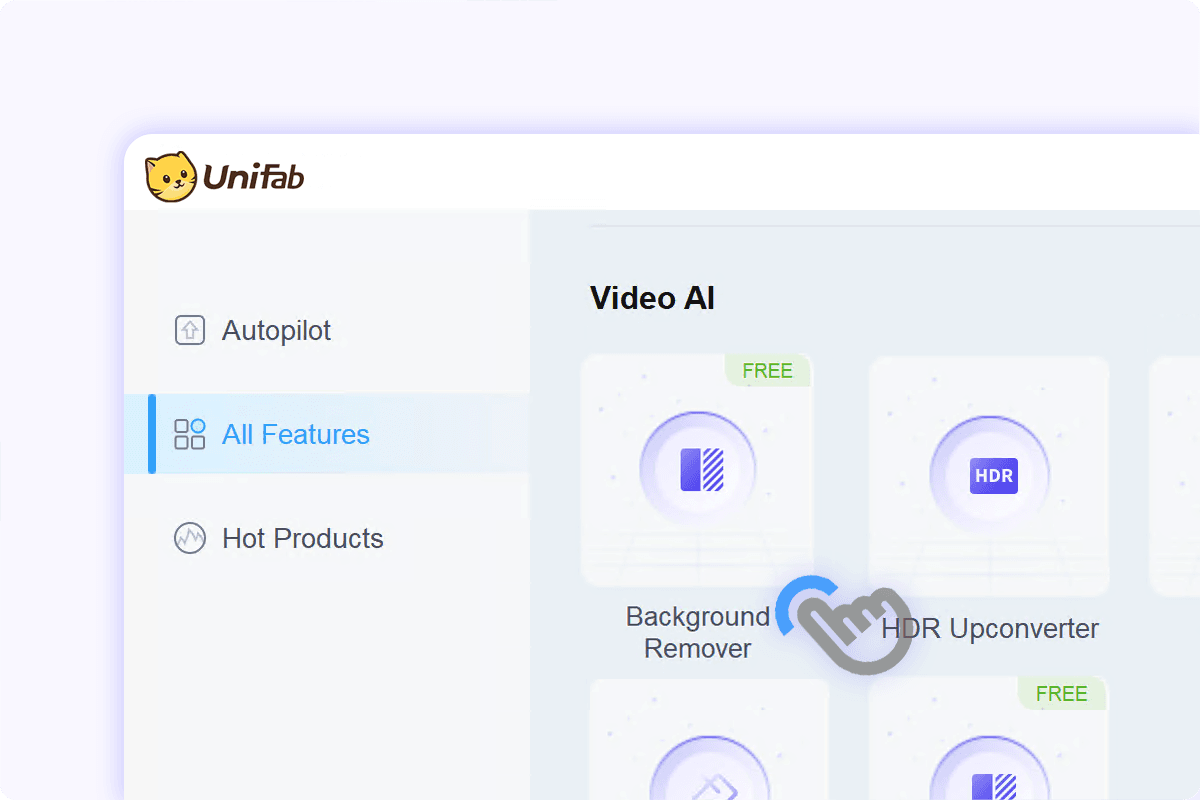Switch to the All Features section
The height and width of the screenshot is (800, 1200).
pos(296,434)
